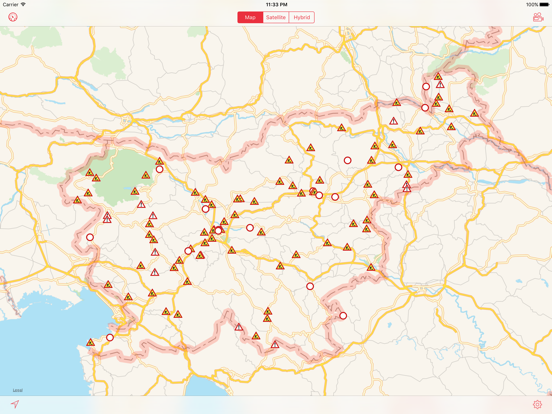Tap the battery indicator in status bar

pos(544,5)
